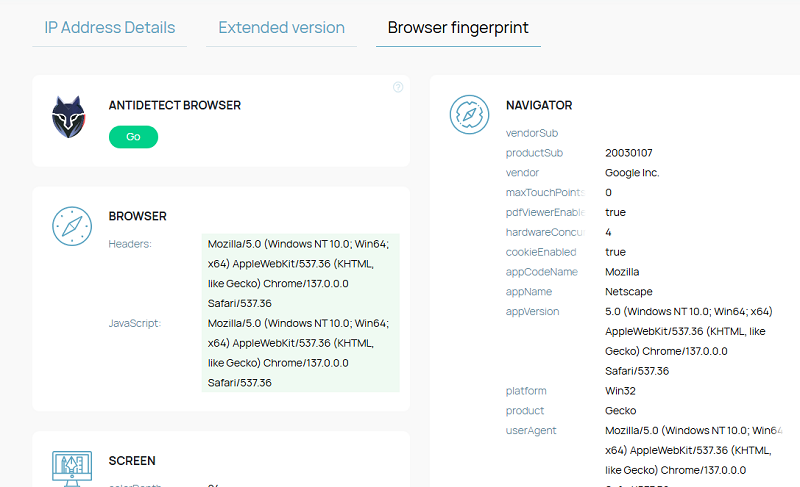This screenshot has width=800, height=487.
Task: Click the antidetect browser fox logo
Action: 68,117
